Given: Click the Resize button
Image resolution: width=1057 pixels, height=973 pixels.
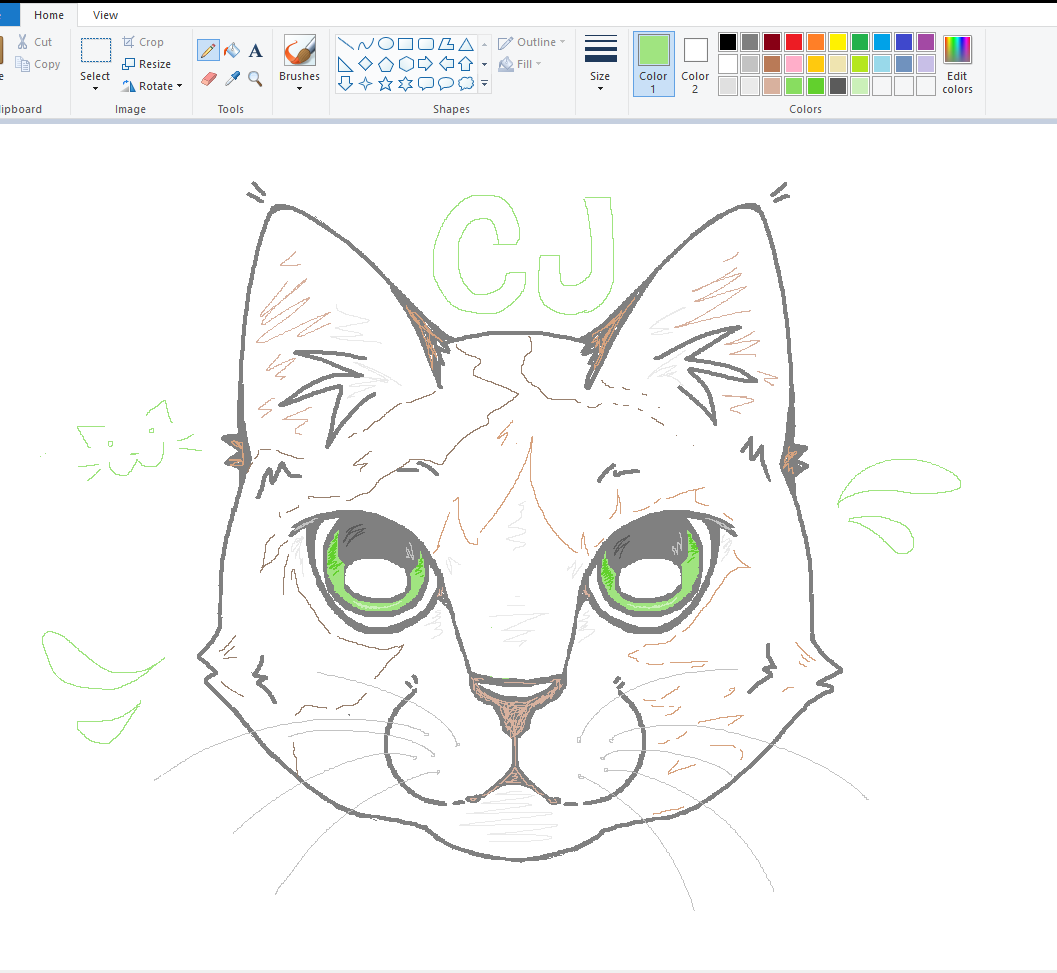Looking at the screenshot, I should (146, 64).
